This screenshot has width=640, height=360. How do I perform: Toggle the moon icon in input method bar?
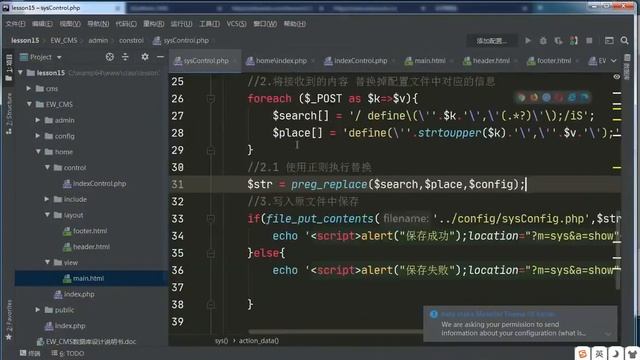click(x=616, y=353)
